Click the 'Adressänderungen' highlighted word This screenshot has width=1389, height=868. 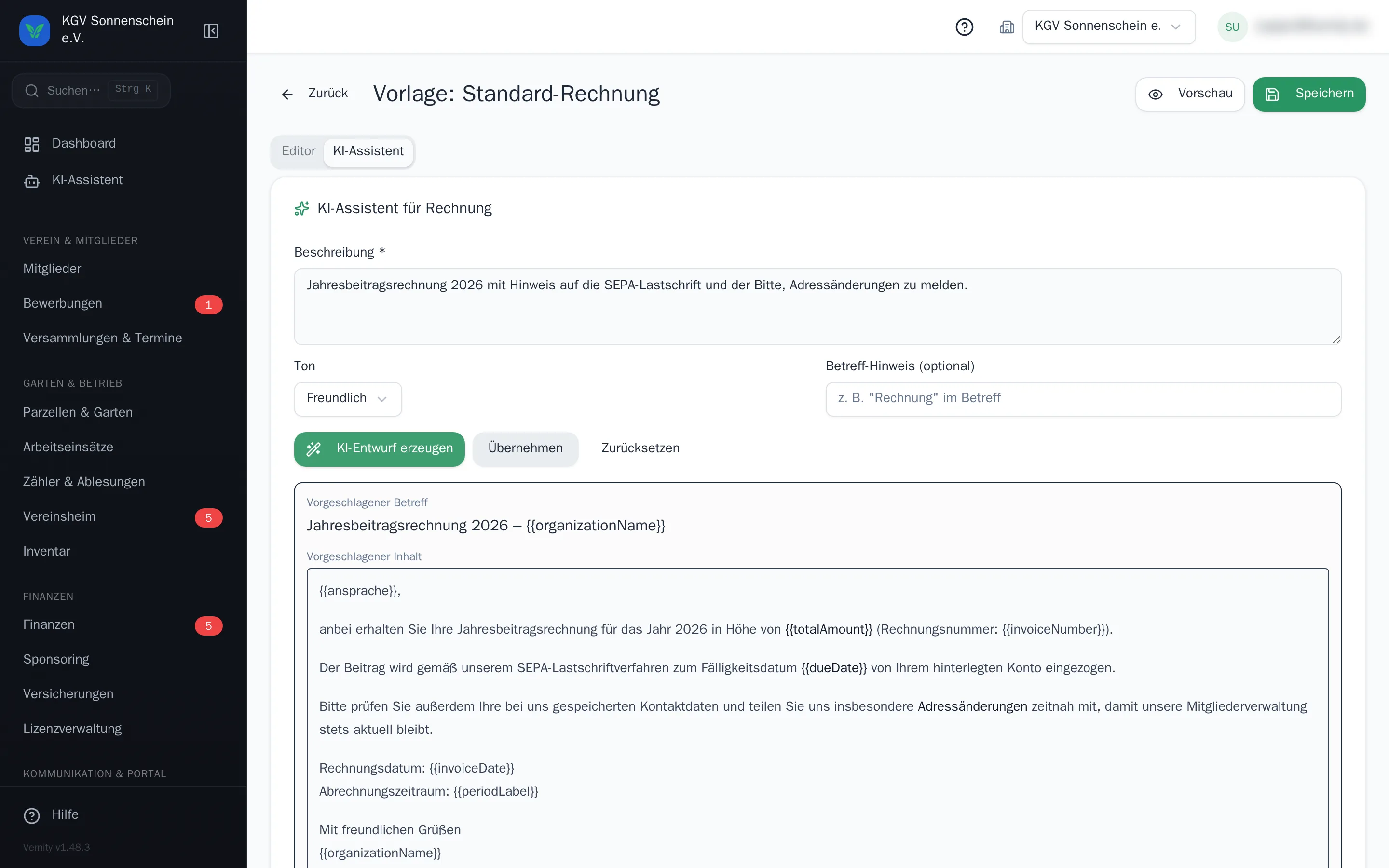point(972,706)
